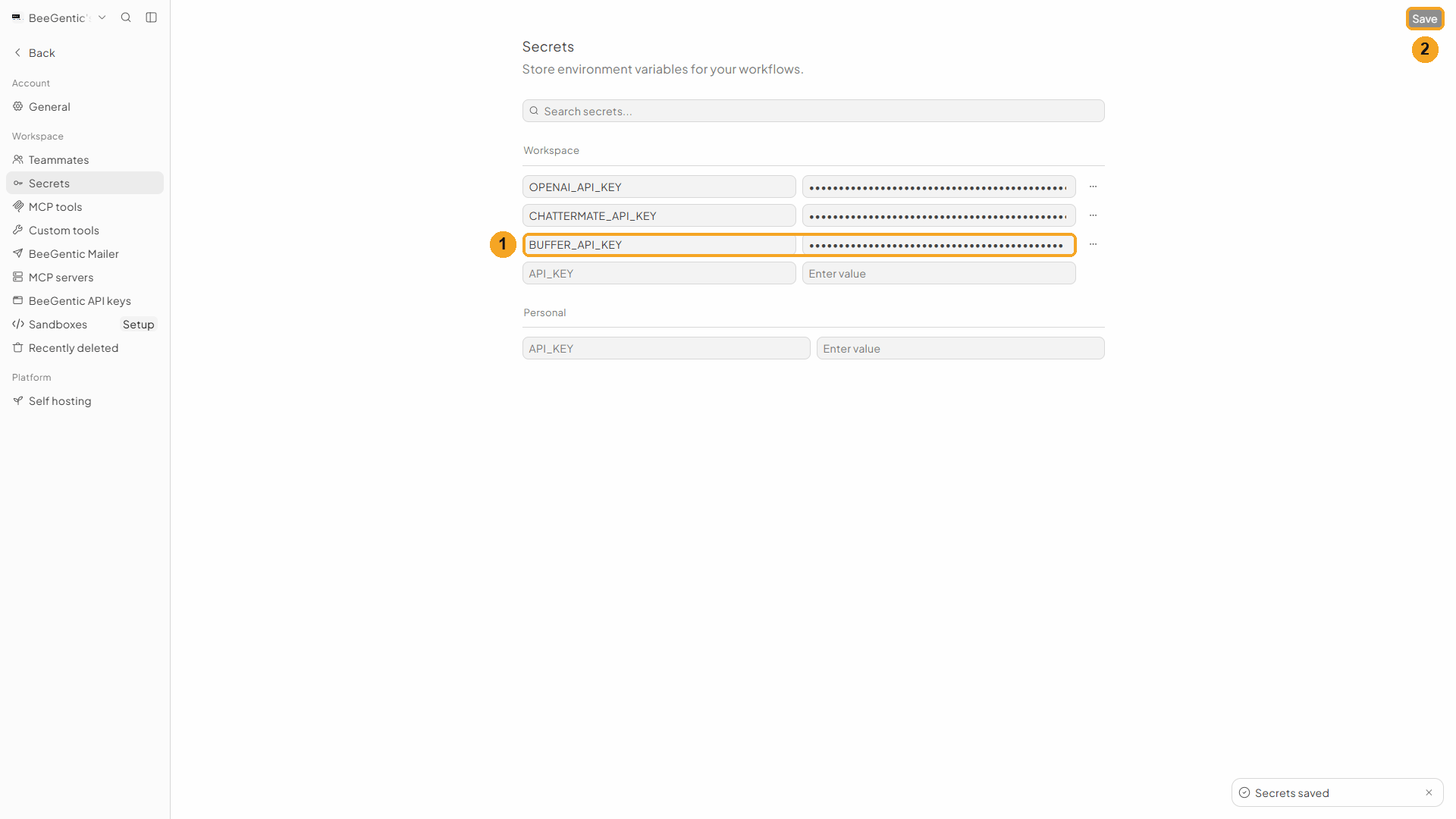Screen dimensions: 1456x819
Task: Click the MCP servers stack icon
Action: [x=18, y=277]
